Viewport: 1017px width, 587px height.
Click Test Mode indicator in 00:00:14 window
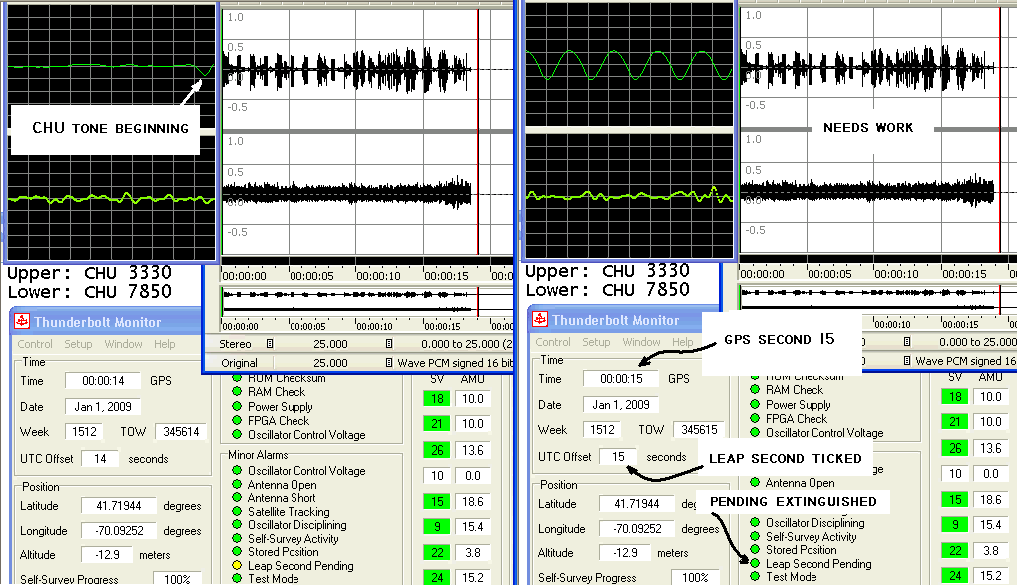237,578
